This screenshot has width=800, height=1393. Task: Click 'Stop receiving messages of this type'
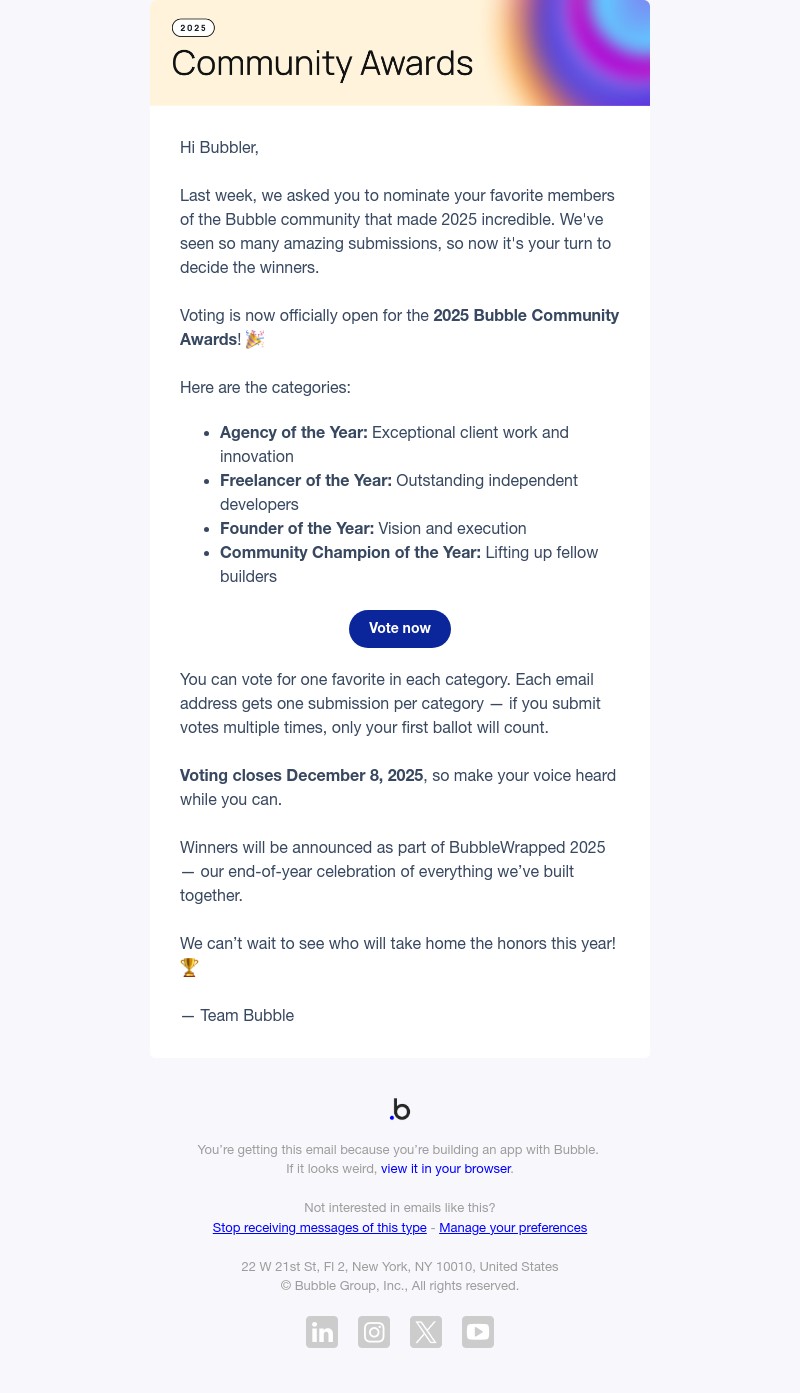(x=319, y=1227)
